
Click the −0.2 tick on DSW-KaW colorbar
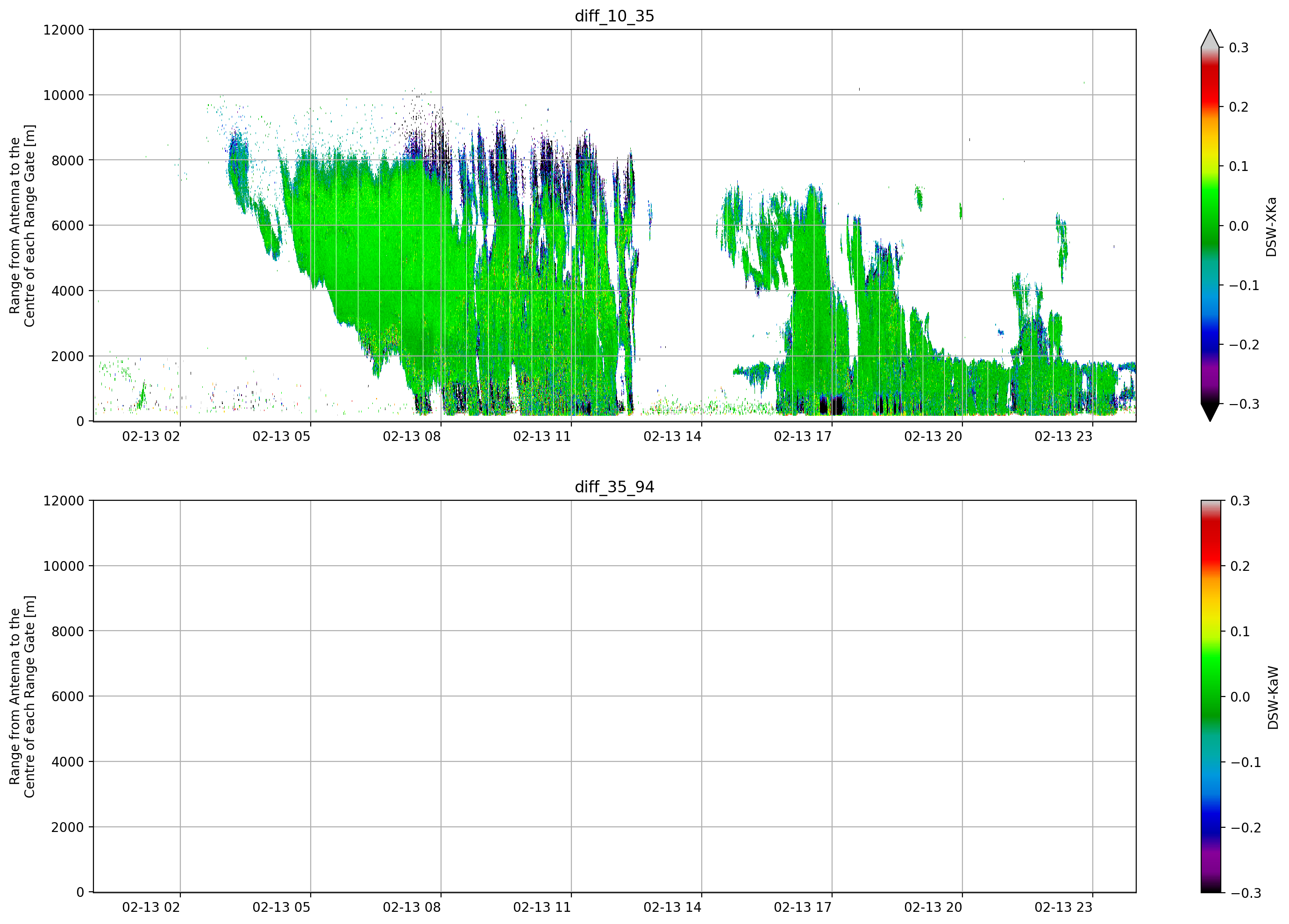(1246, 827)
